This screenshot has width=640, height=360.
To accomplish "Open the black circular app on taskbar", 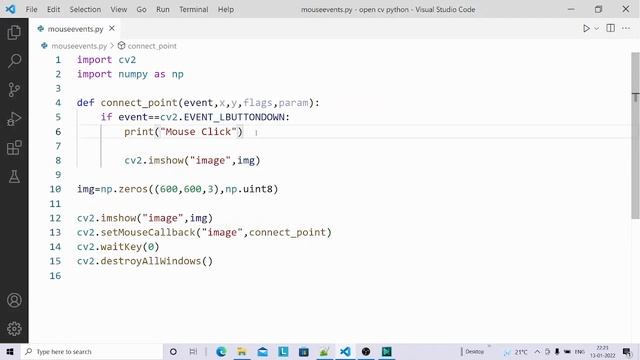I will tap(366, 351).
